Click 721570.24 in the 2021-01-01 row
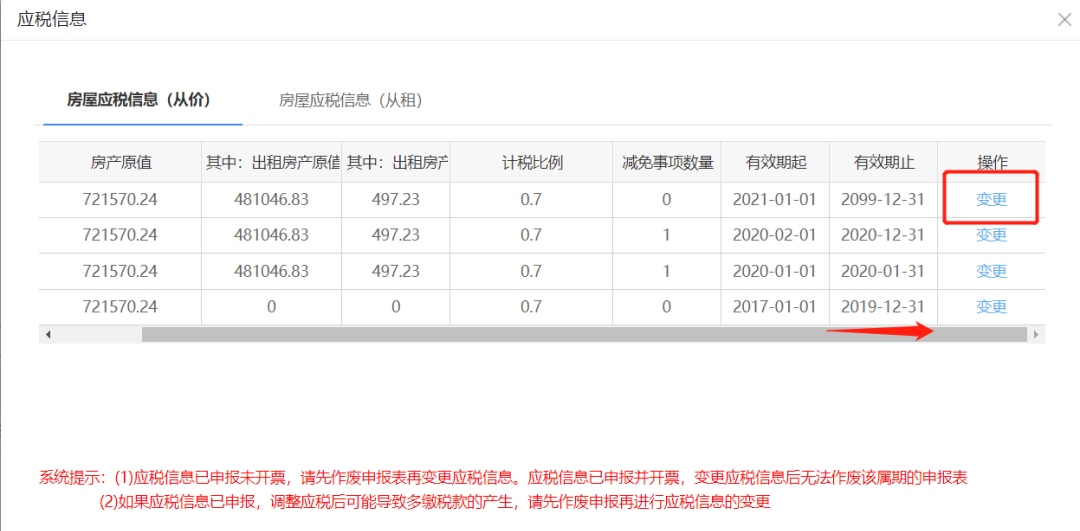 pyautogui.click(x=121, y=200)
